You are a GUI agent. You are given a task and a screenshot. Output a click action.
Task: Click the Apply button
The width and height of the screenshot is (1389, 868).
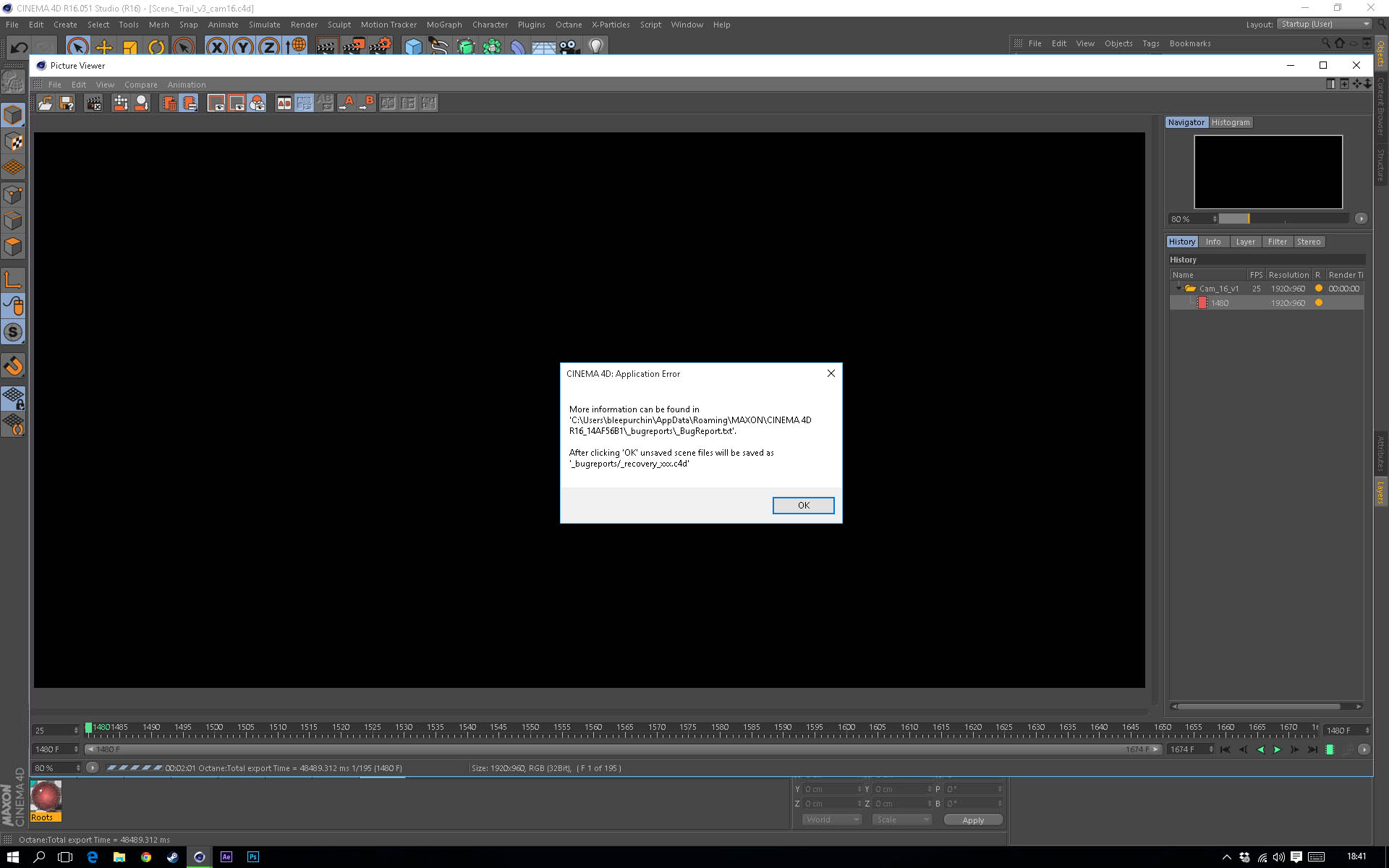click(973, 820)
